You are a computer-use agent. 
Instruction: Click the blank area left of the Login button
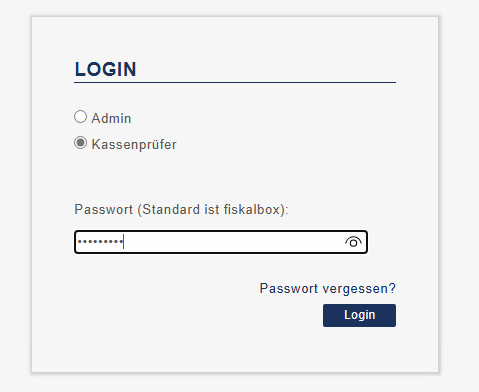click(x=197, y=315)
